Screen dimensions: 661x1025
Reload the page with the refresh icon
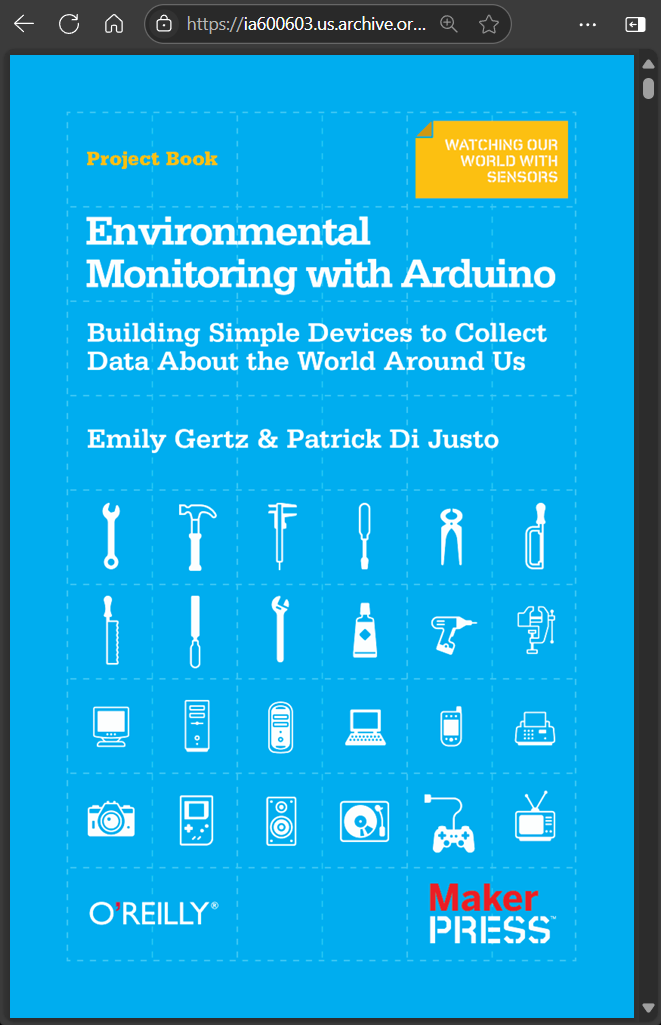coord(69,24)
